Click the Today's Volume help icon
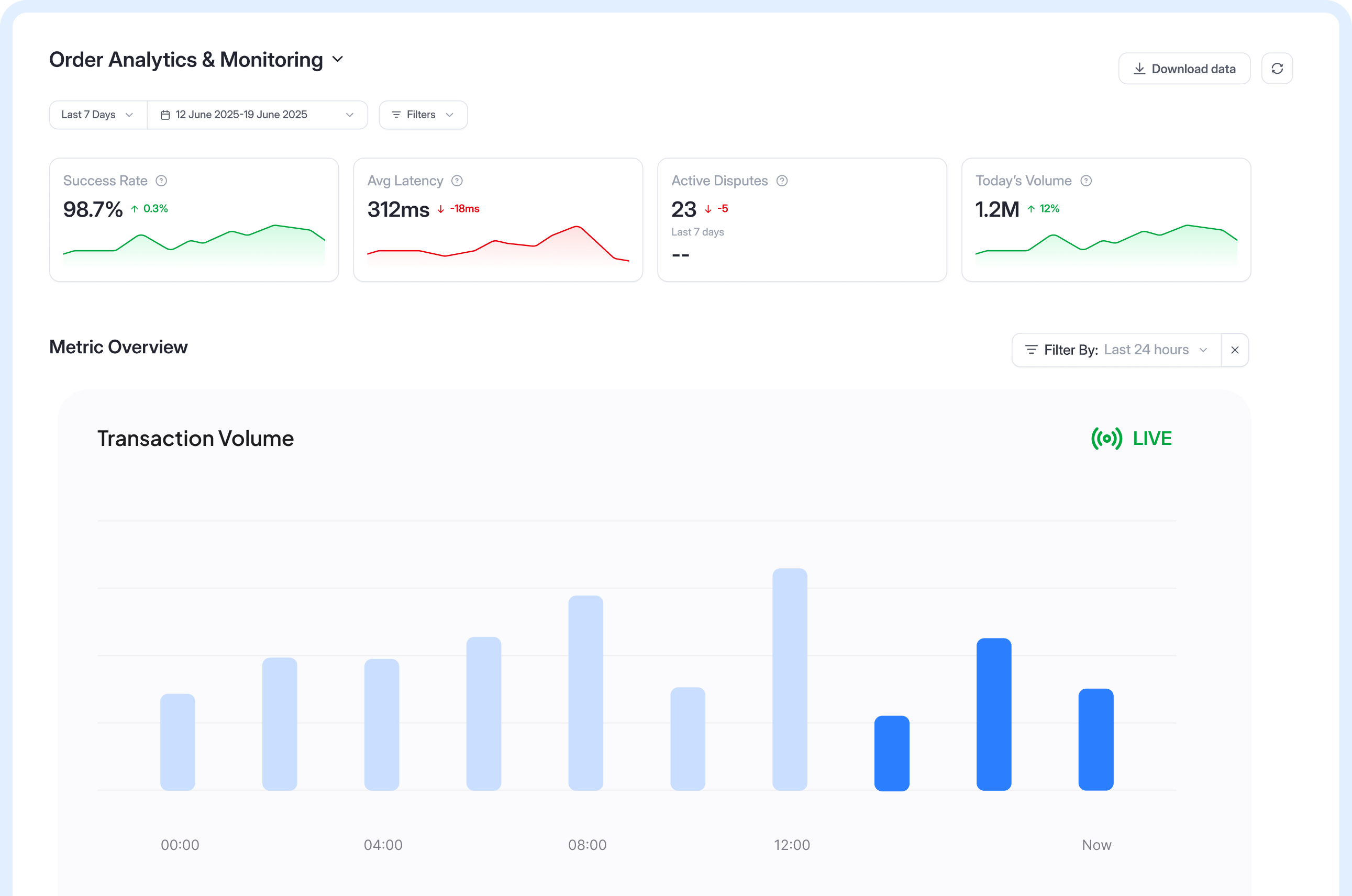The image size is (1352, 896). (x=1086, y=181)
